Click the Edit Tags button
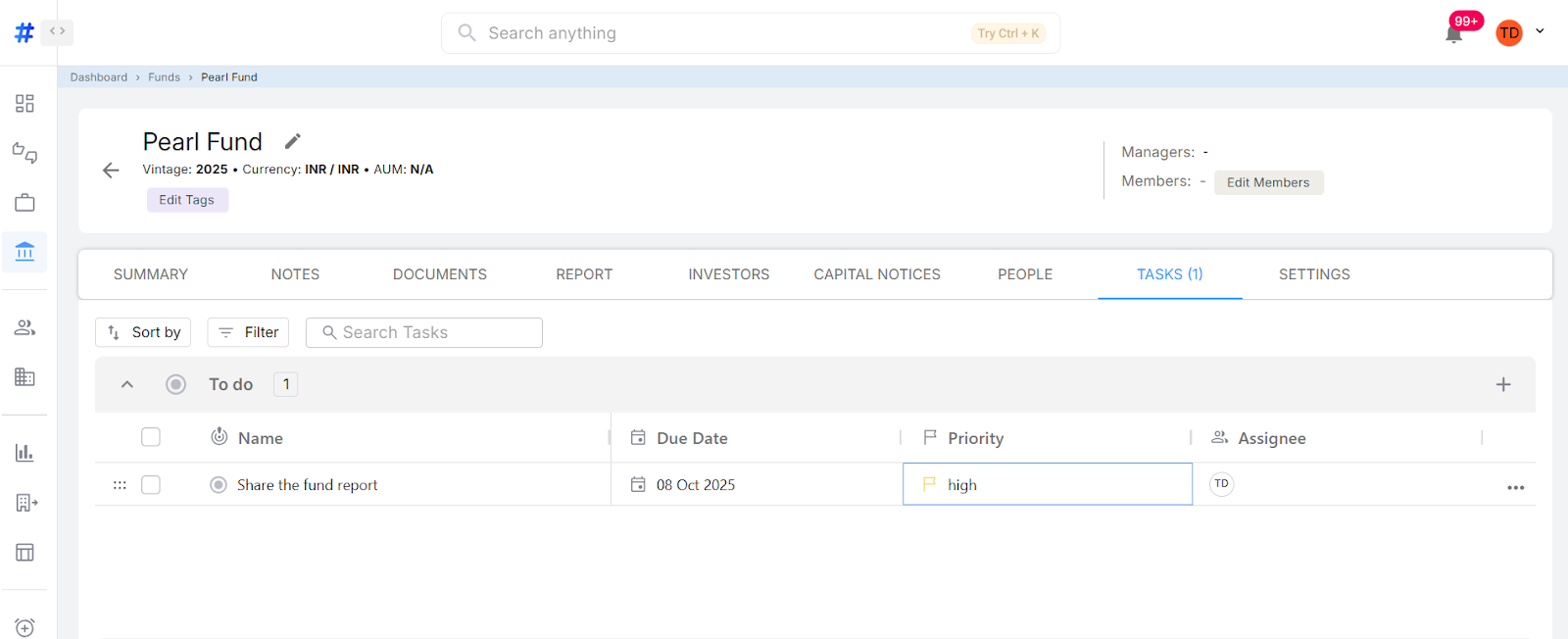The height and width of the screenshot is (639, 1568). pos(187,200)
